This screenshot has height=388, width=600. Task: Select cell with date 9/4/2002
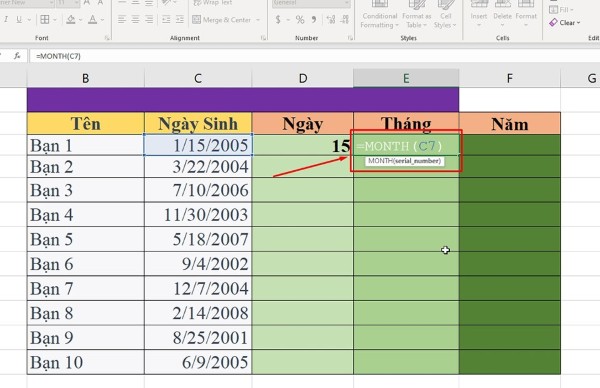tap(198, 263)
